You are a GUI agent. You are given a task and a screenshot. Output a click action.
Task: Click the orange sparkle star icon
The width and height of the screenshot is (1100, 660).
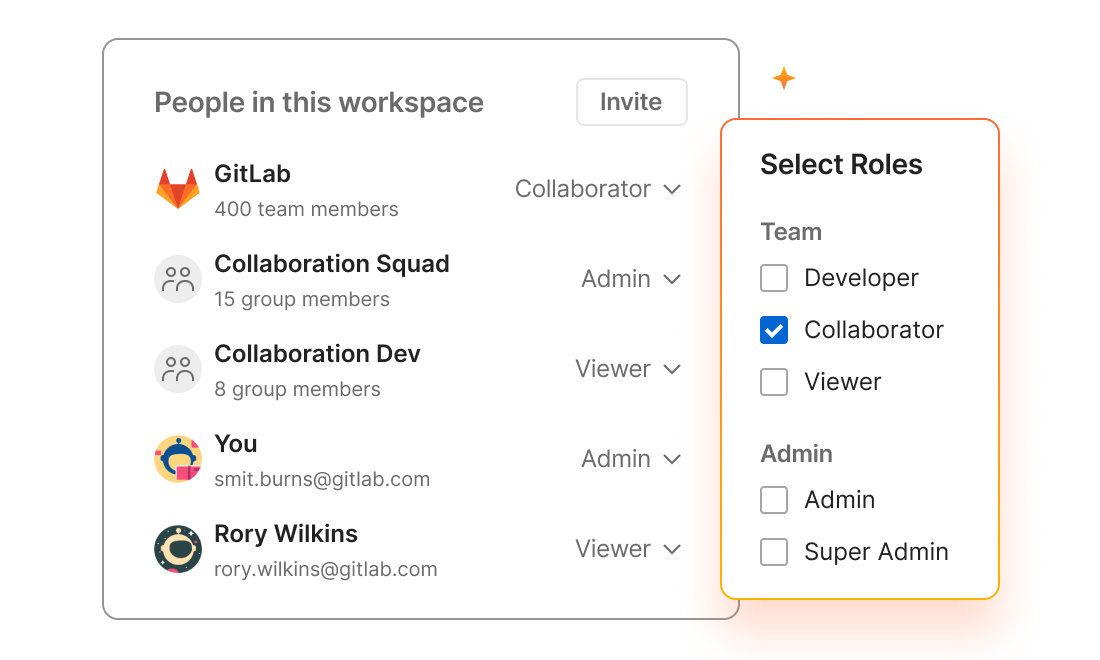(x=784, y=78)
